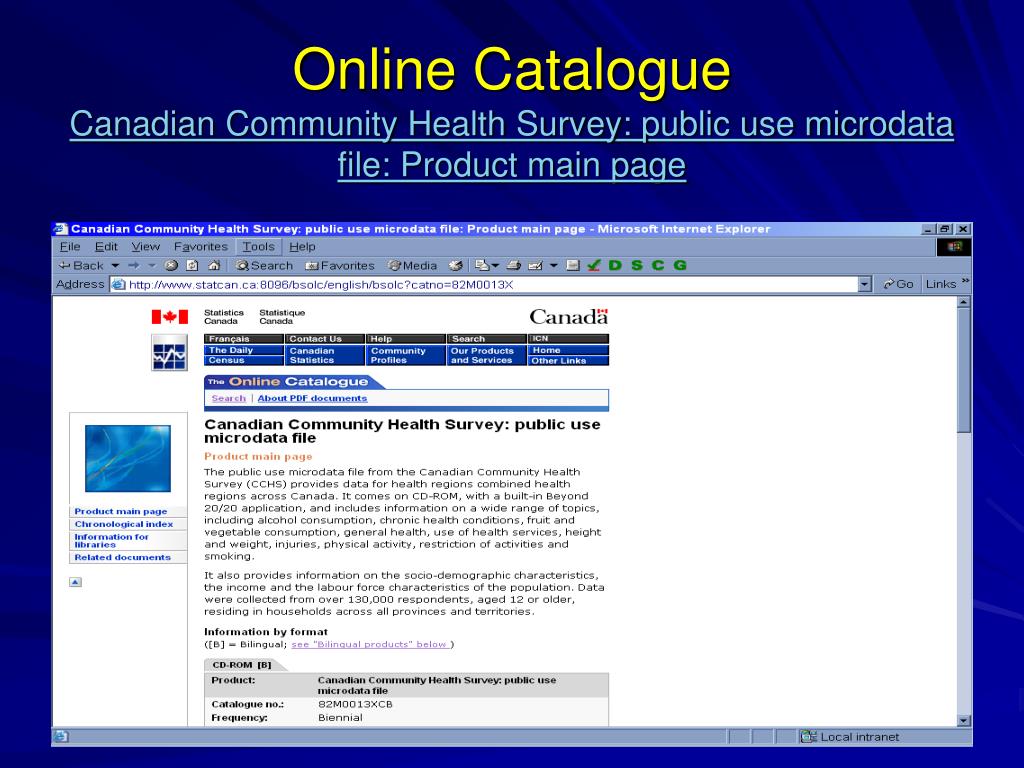Image resolution: width=1024 pixels, height=768 pixels.
Task: Click the small up-arrow icon under sidebar
Action: pos(76,582)
